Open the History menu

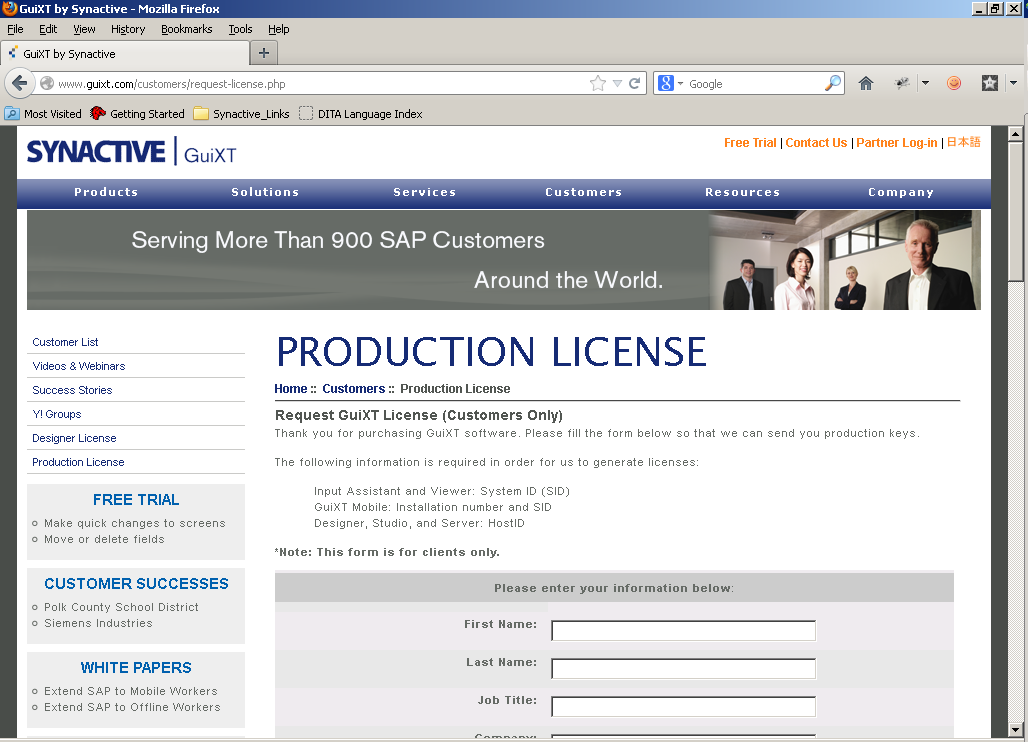pos(128,29)
